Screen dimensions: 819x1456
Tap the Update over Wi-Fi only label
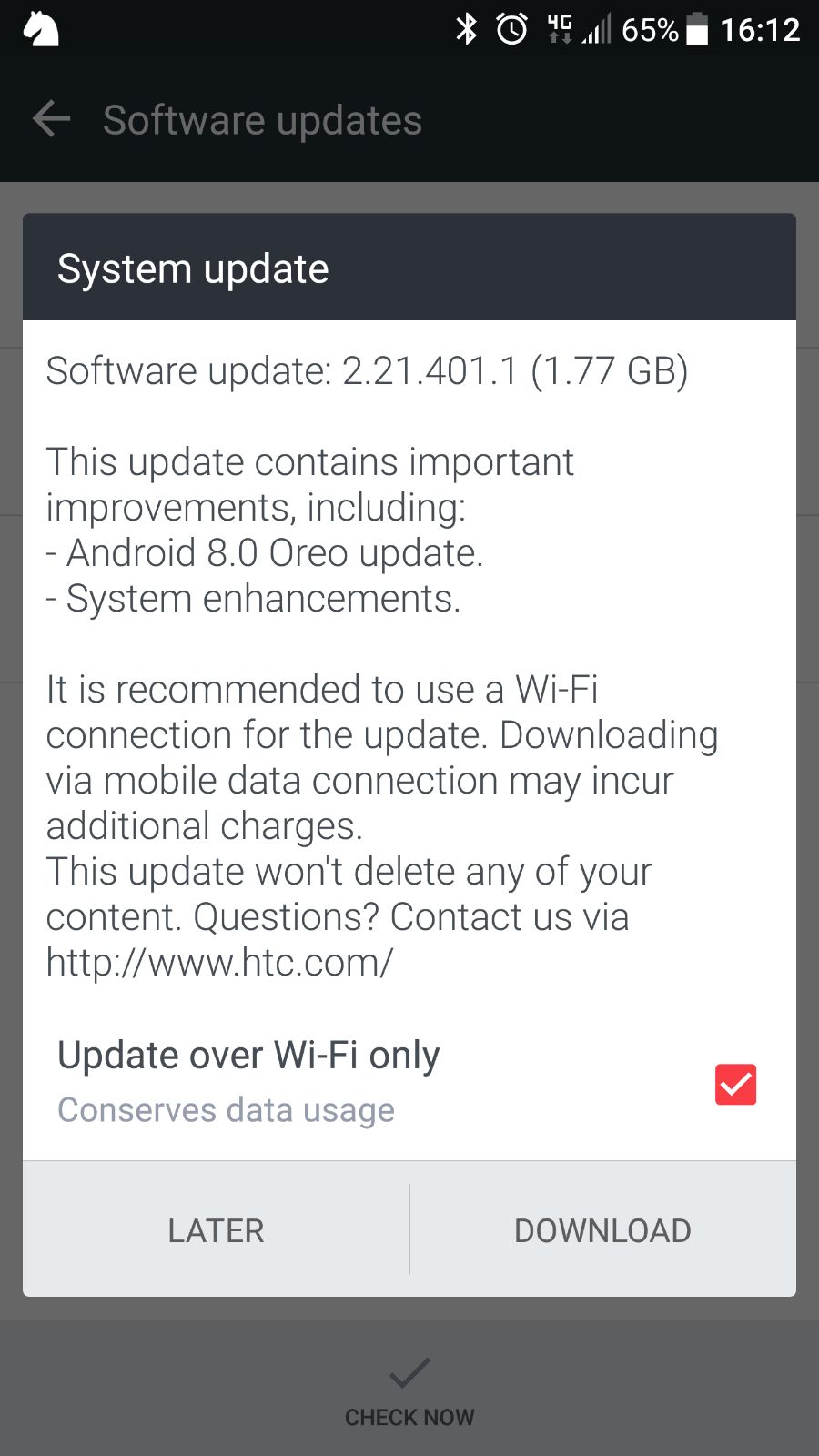[x=248, y=1056]
